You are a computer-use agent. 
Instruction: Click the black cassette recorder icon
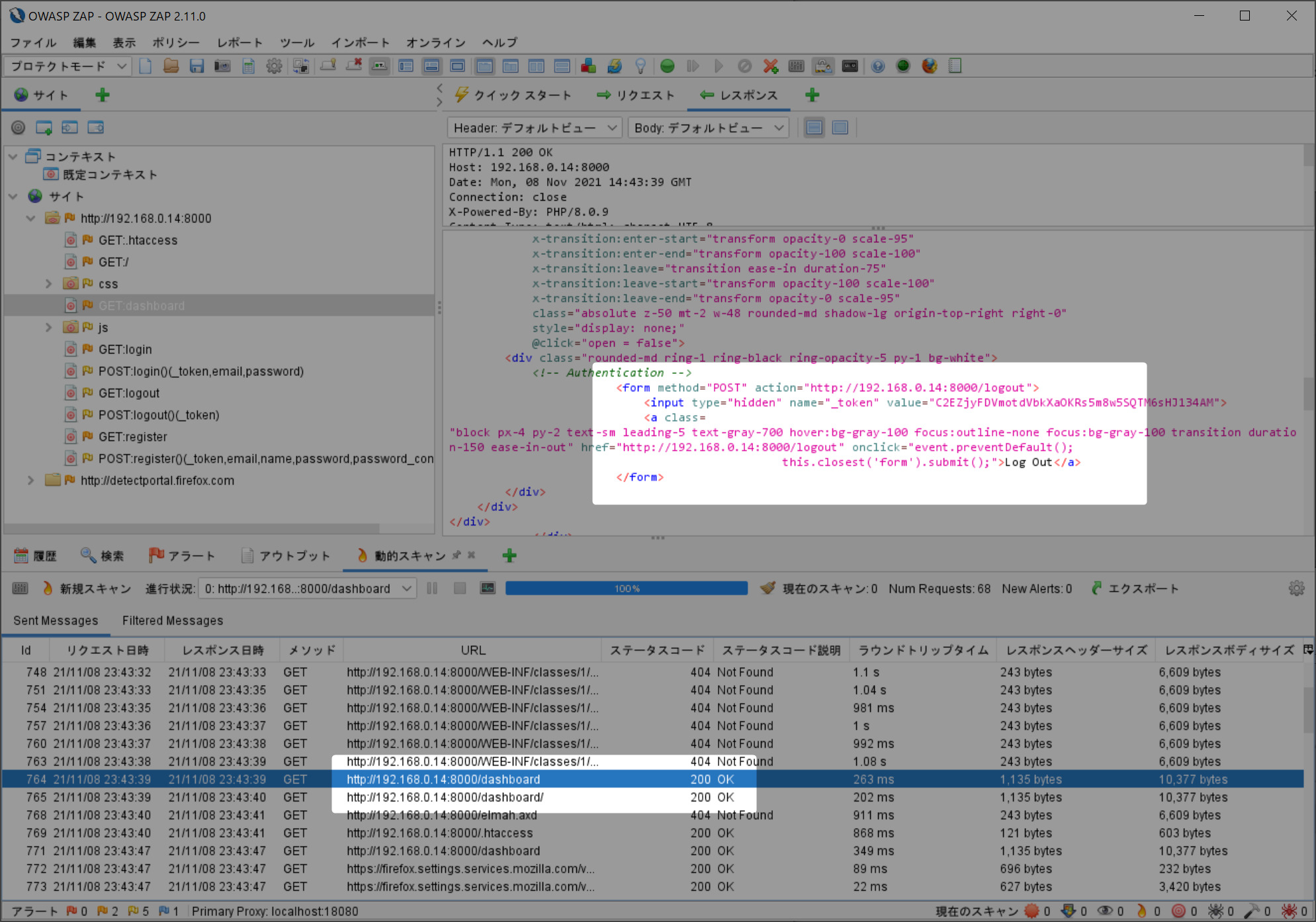click(x=850, y=66)
